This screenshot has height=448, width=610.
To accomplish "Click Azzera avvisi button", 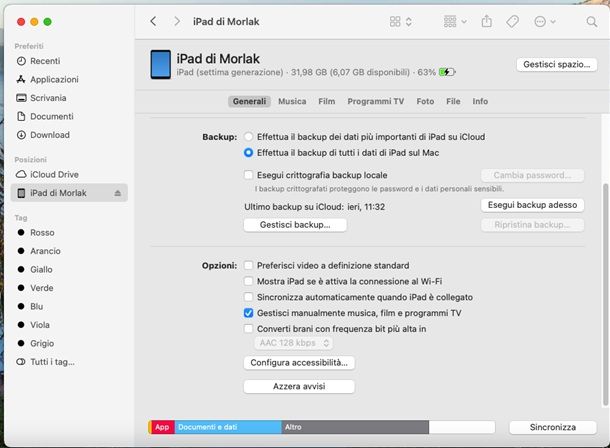I will click(x=299, y=387).
